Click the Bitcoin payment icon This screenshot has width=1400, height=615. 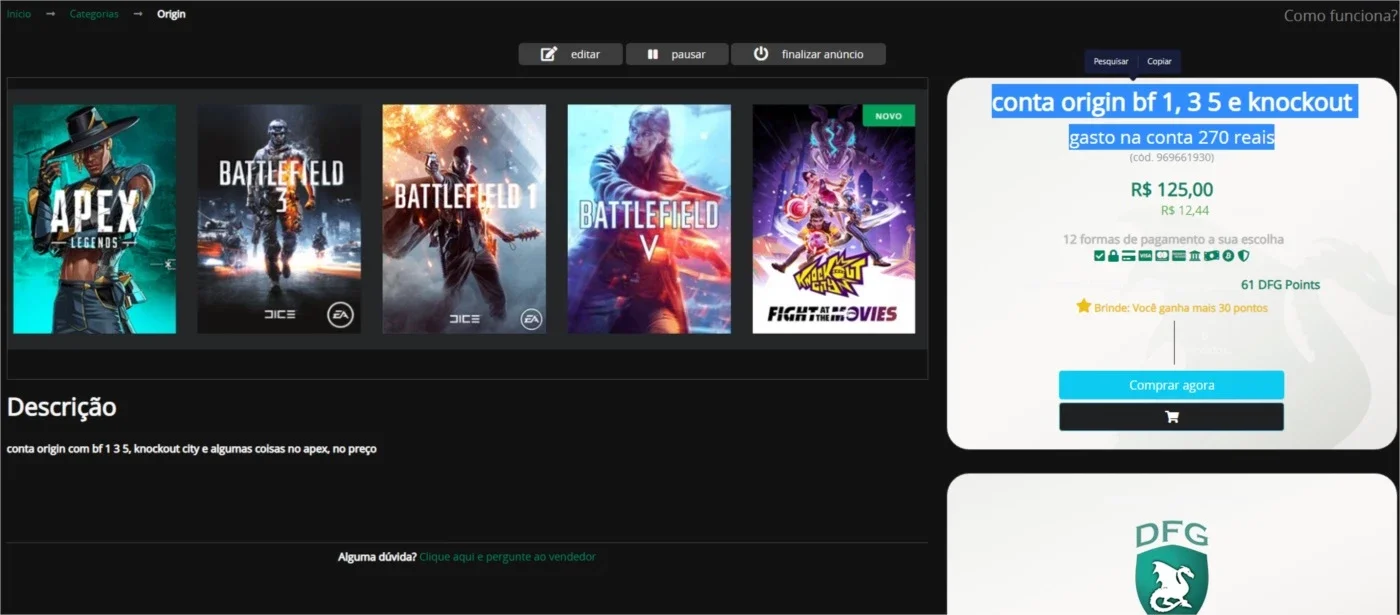1228,256
